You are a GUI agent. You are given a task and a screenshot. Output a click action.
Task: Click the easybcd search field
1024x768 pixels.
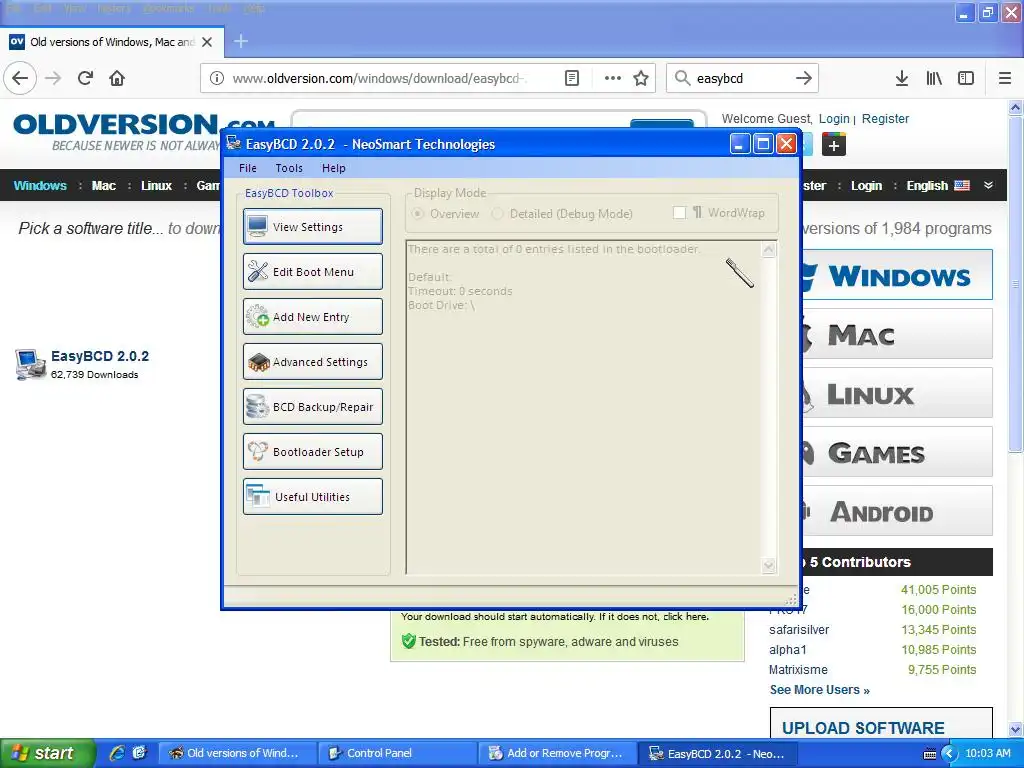click(x=742, y=78)
